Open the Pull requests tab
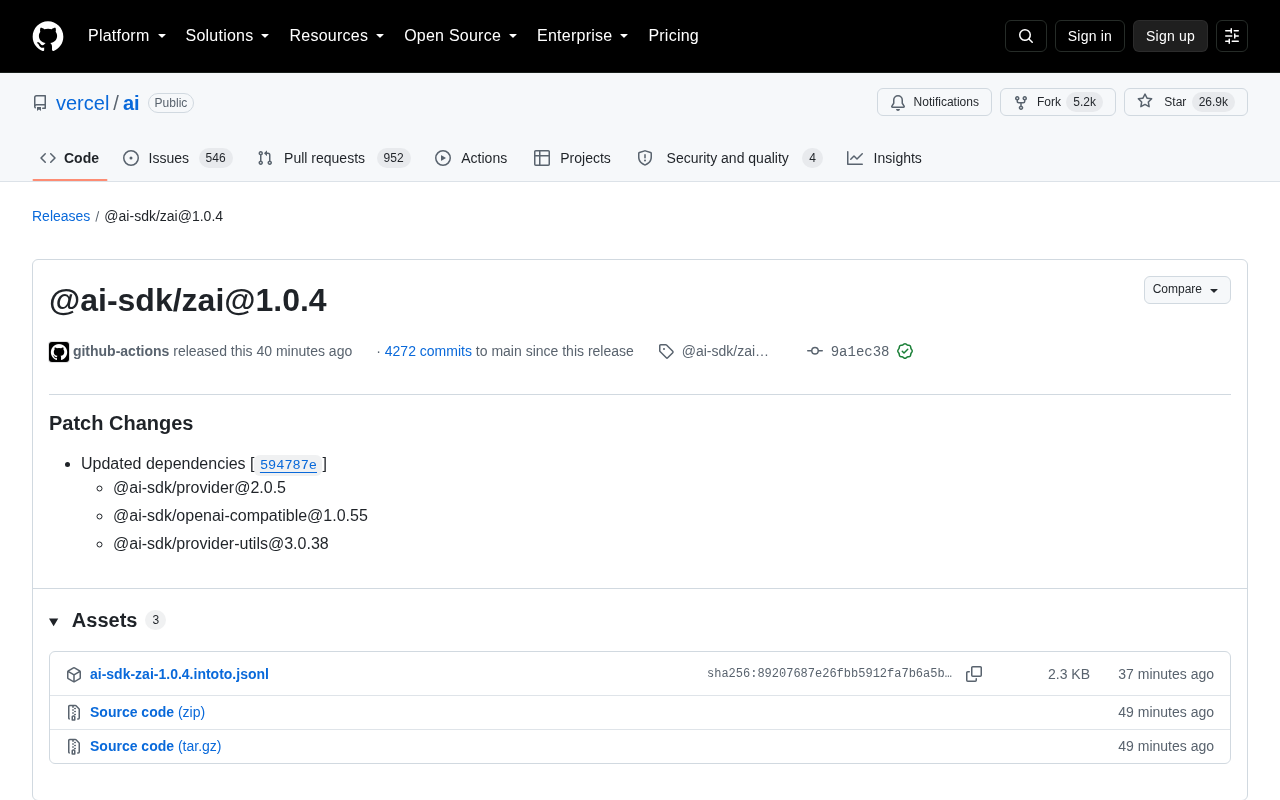 333,158
